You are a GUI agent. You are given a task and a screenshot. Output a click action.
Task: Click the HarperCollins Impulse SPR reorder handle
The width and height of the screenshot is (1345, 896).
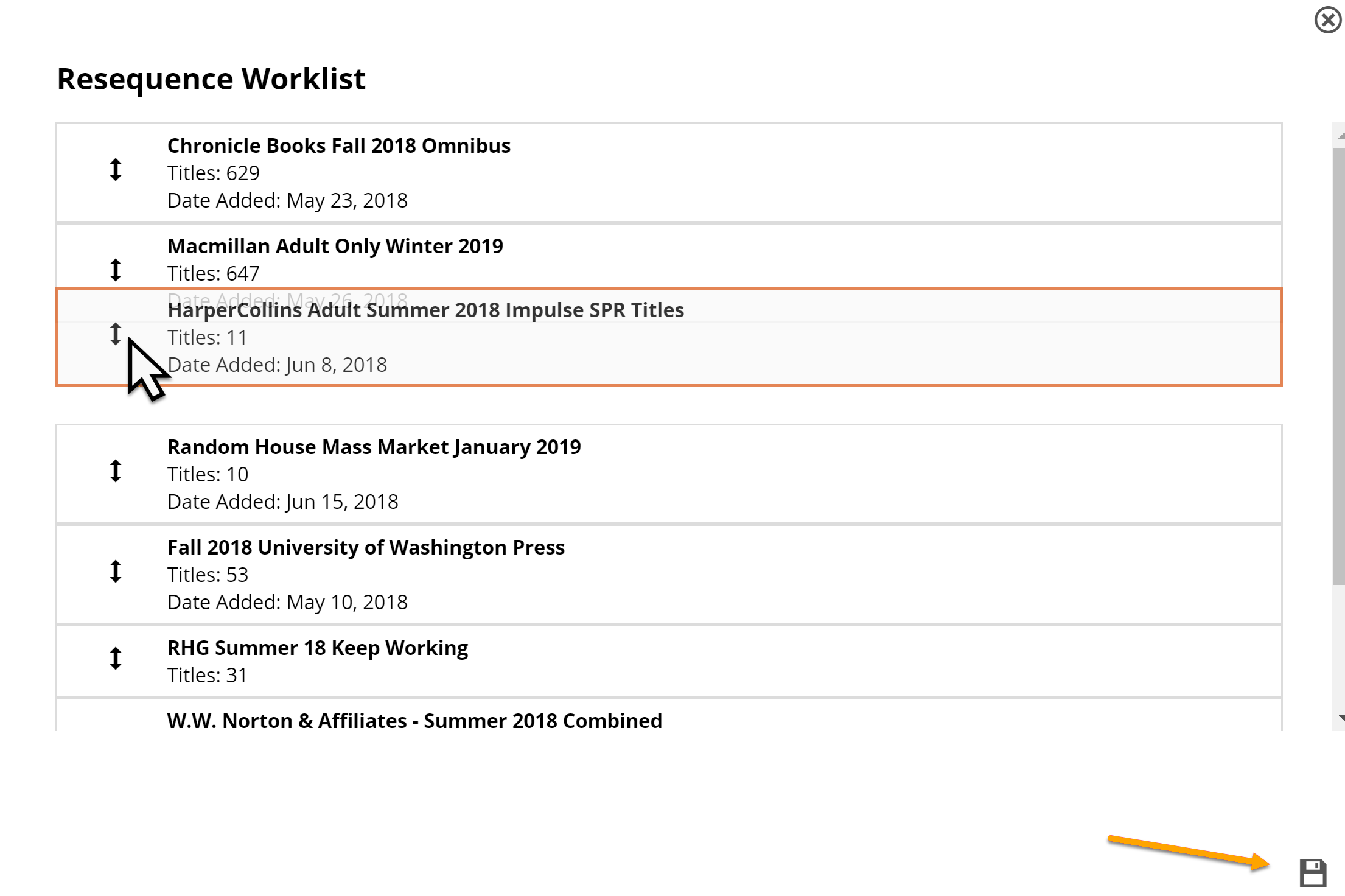tap(116, 334)
